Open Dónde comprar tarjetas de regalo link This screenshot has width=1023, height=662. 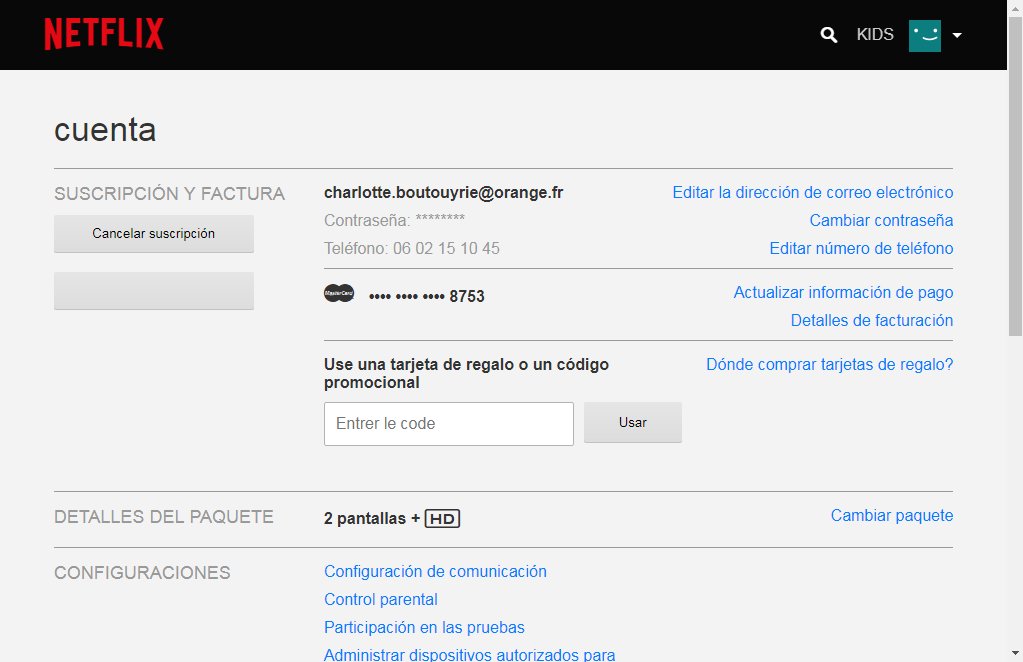click(830, 365)
